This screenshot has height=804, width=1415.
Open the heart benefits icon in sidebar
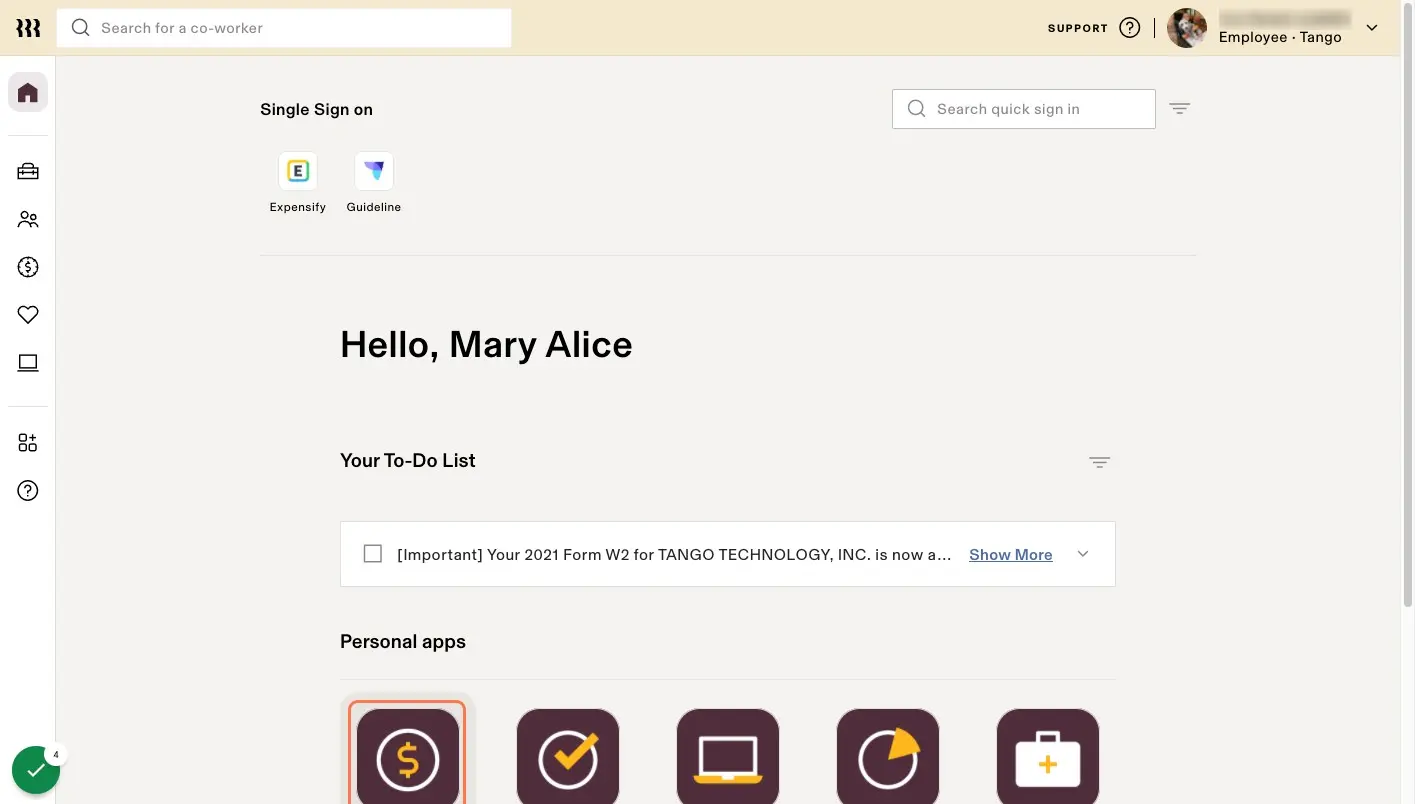pyautogui.click(x=28, y=315)
